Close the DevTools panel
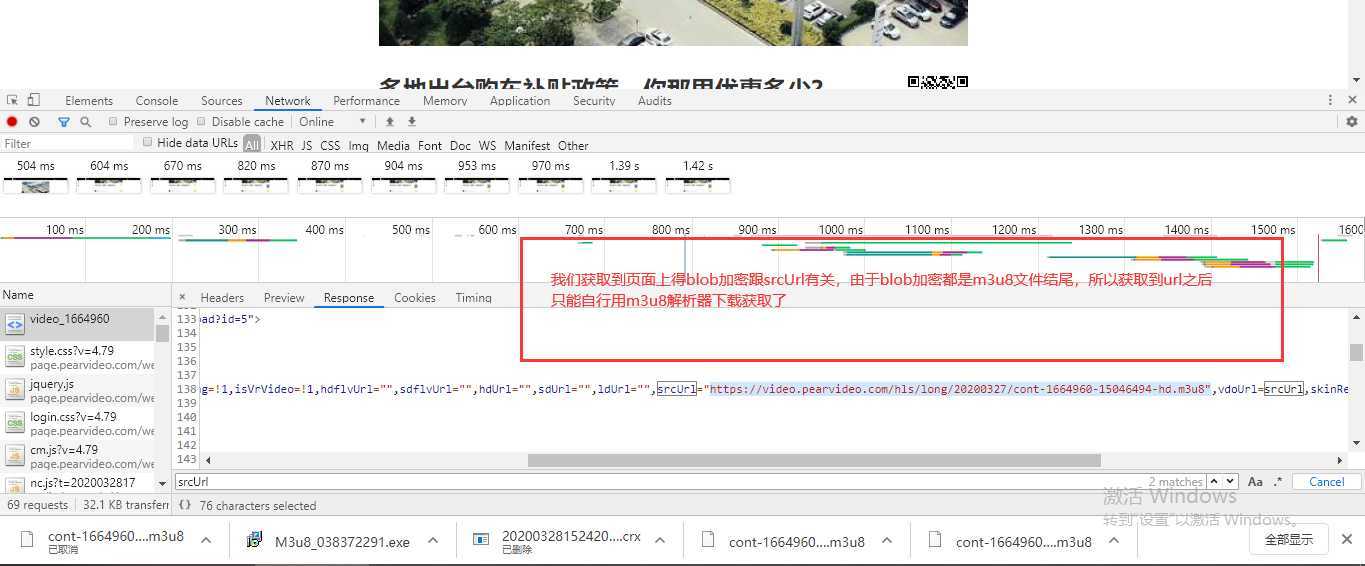1365x566 pixels. [x=1353, y=100]
